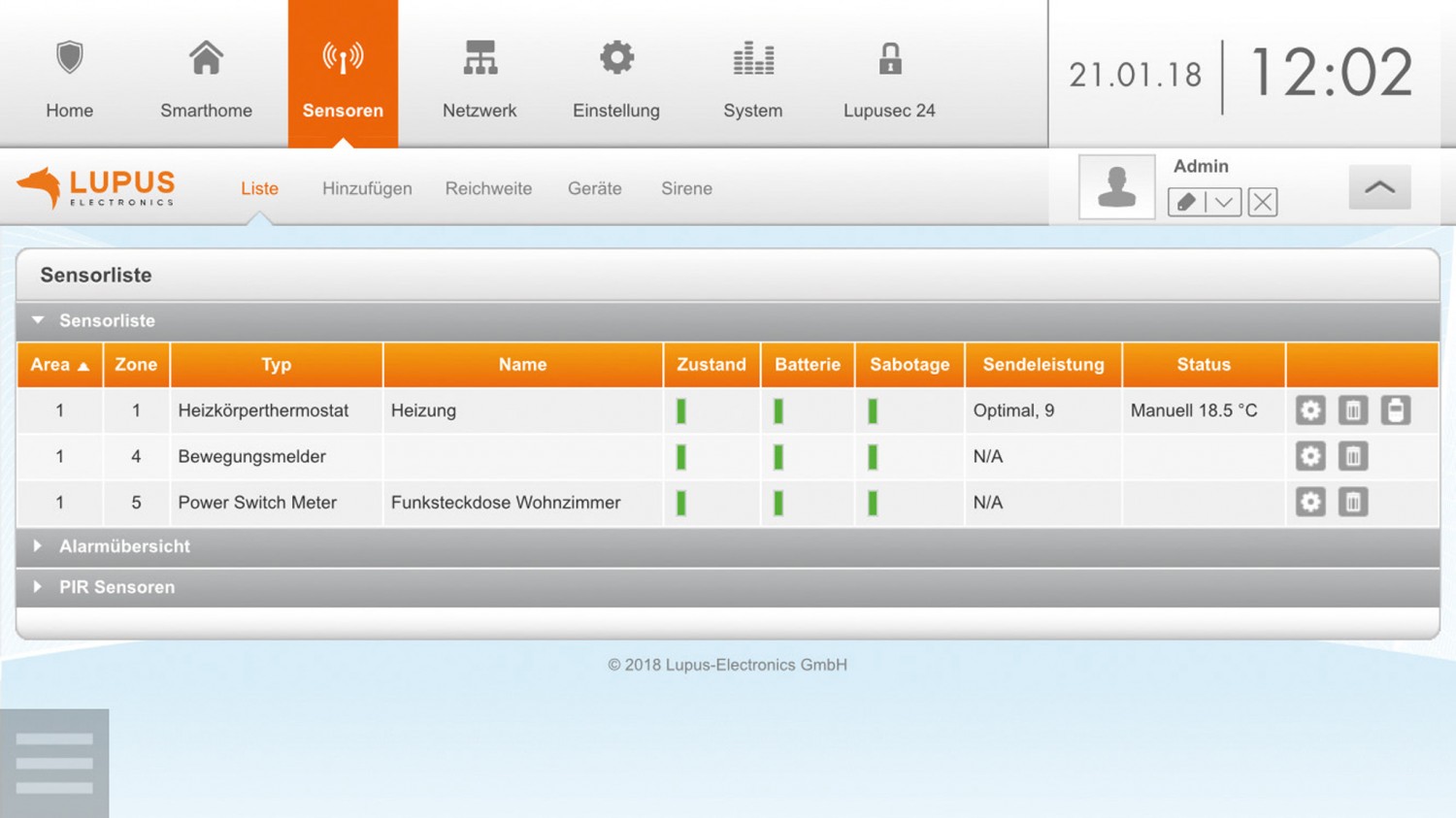Click Zustand indicator for Heizkörperthermostat
The image size is (1456, 818).
pos(681,411)
